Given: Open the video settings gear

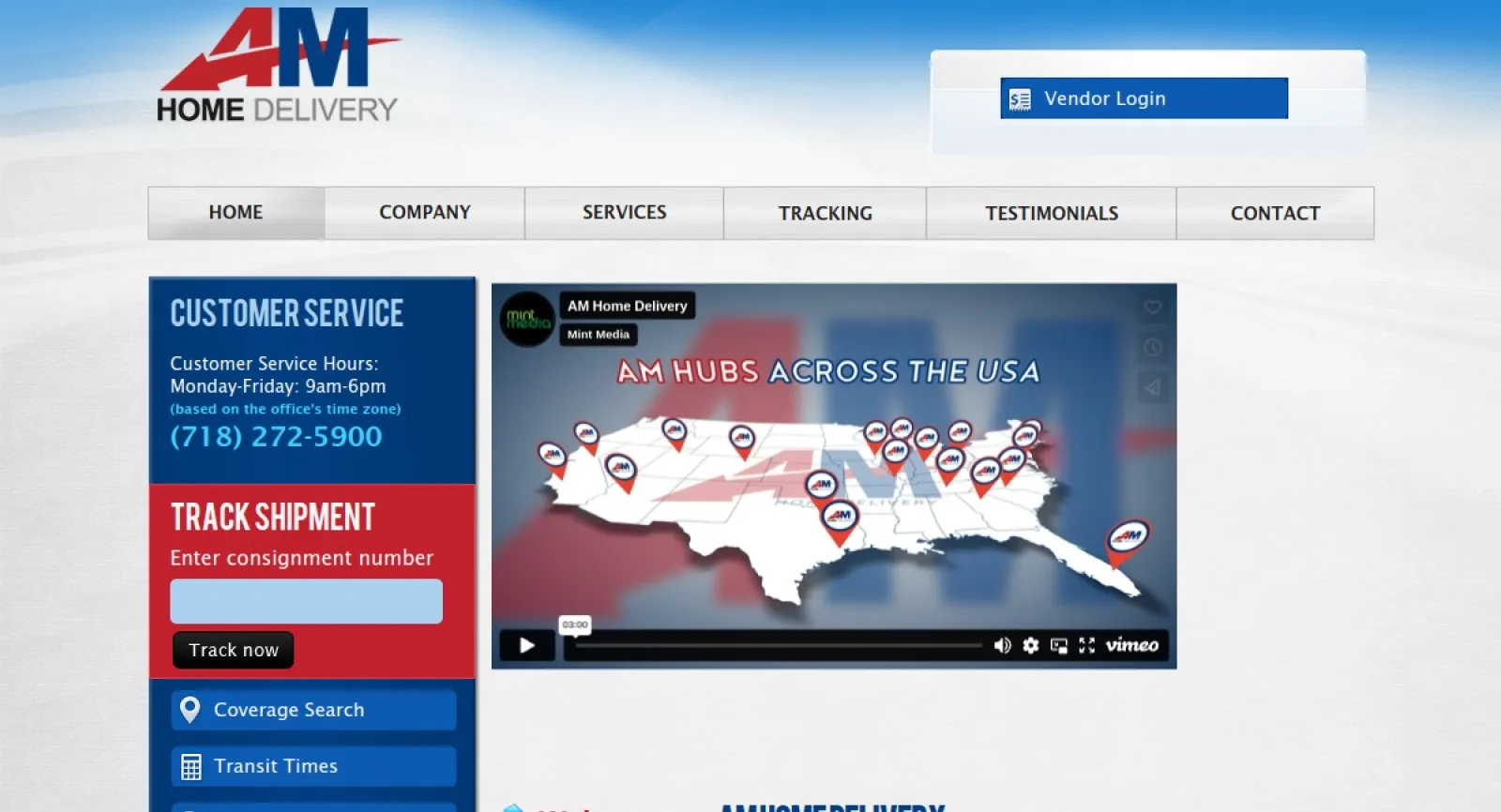Looking at the screenshot, I should tap(1030, 645).
